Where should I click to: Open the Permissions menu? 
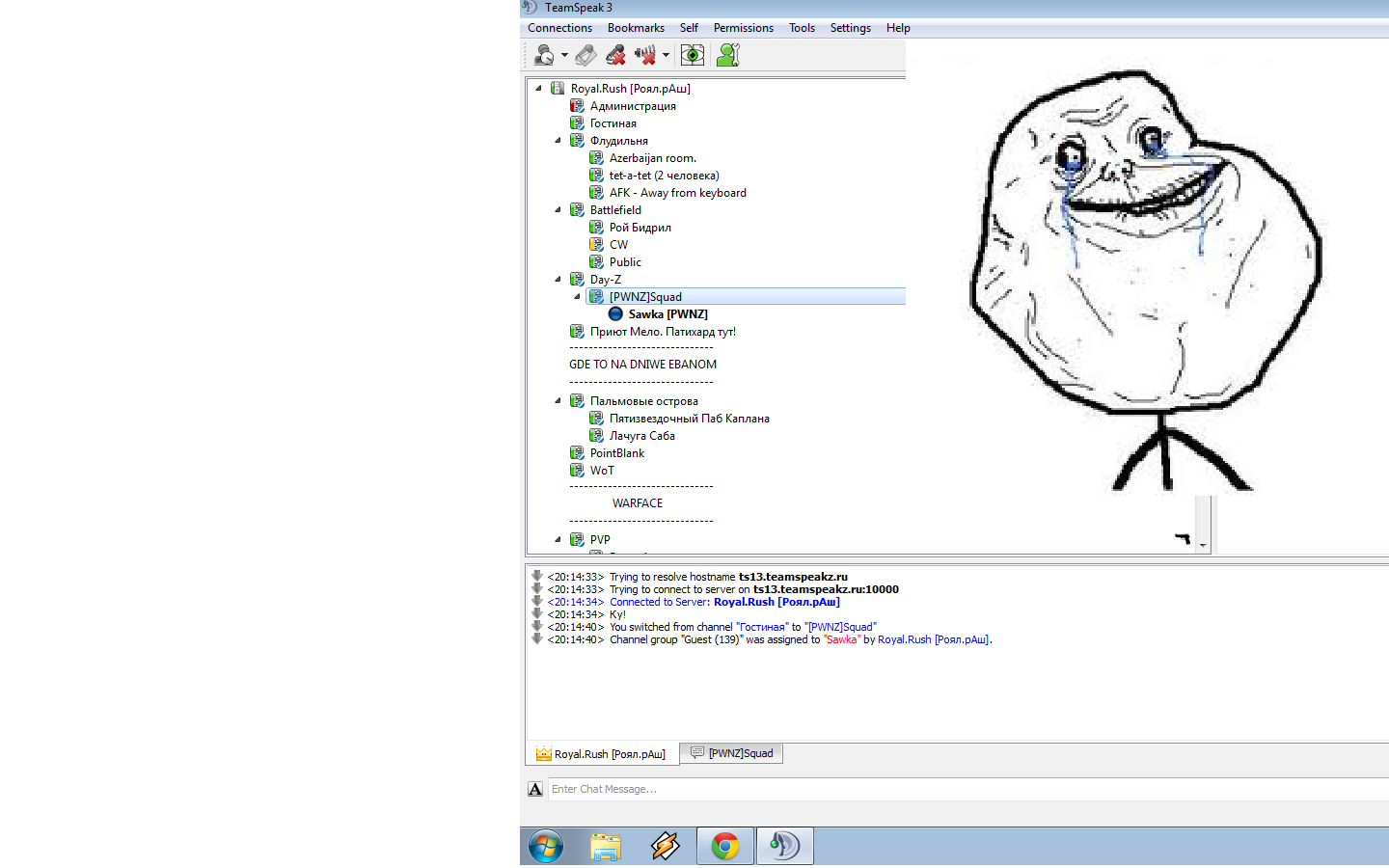pos(744,28)
